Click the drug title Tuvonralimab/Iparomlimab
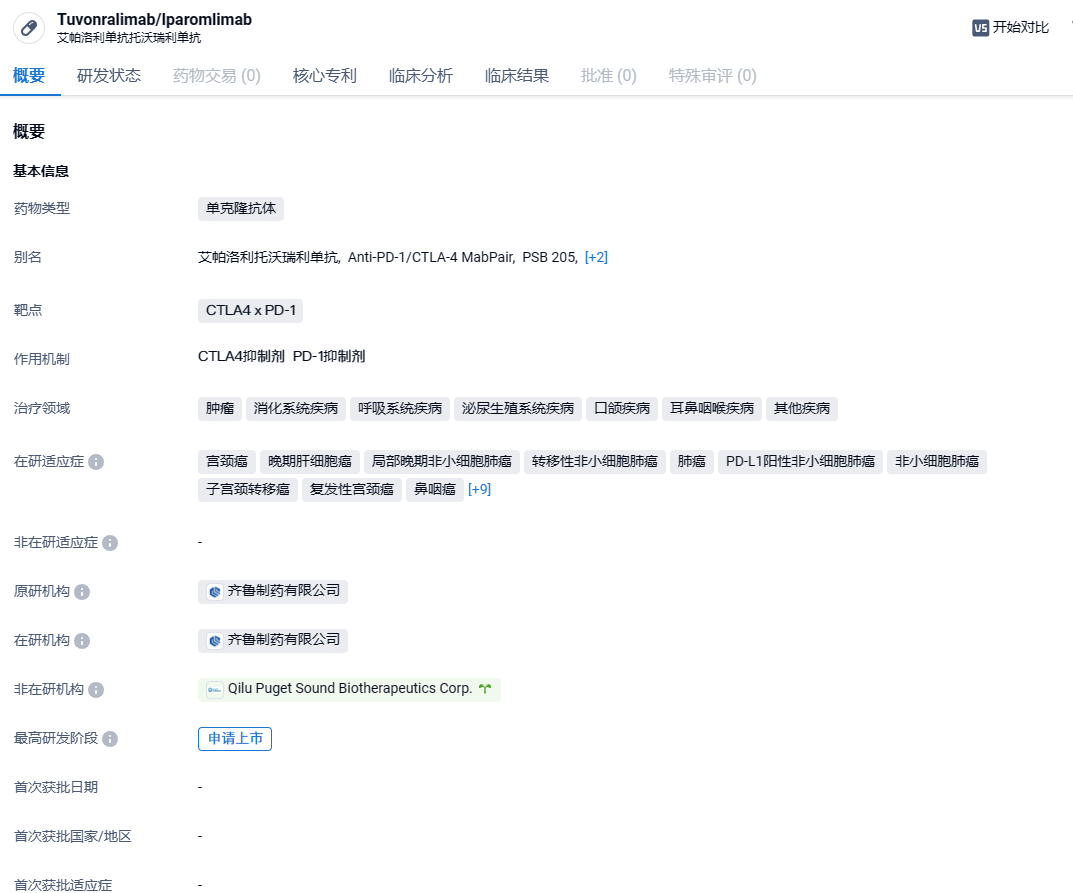 pos(155,19)
